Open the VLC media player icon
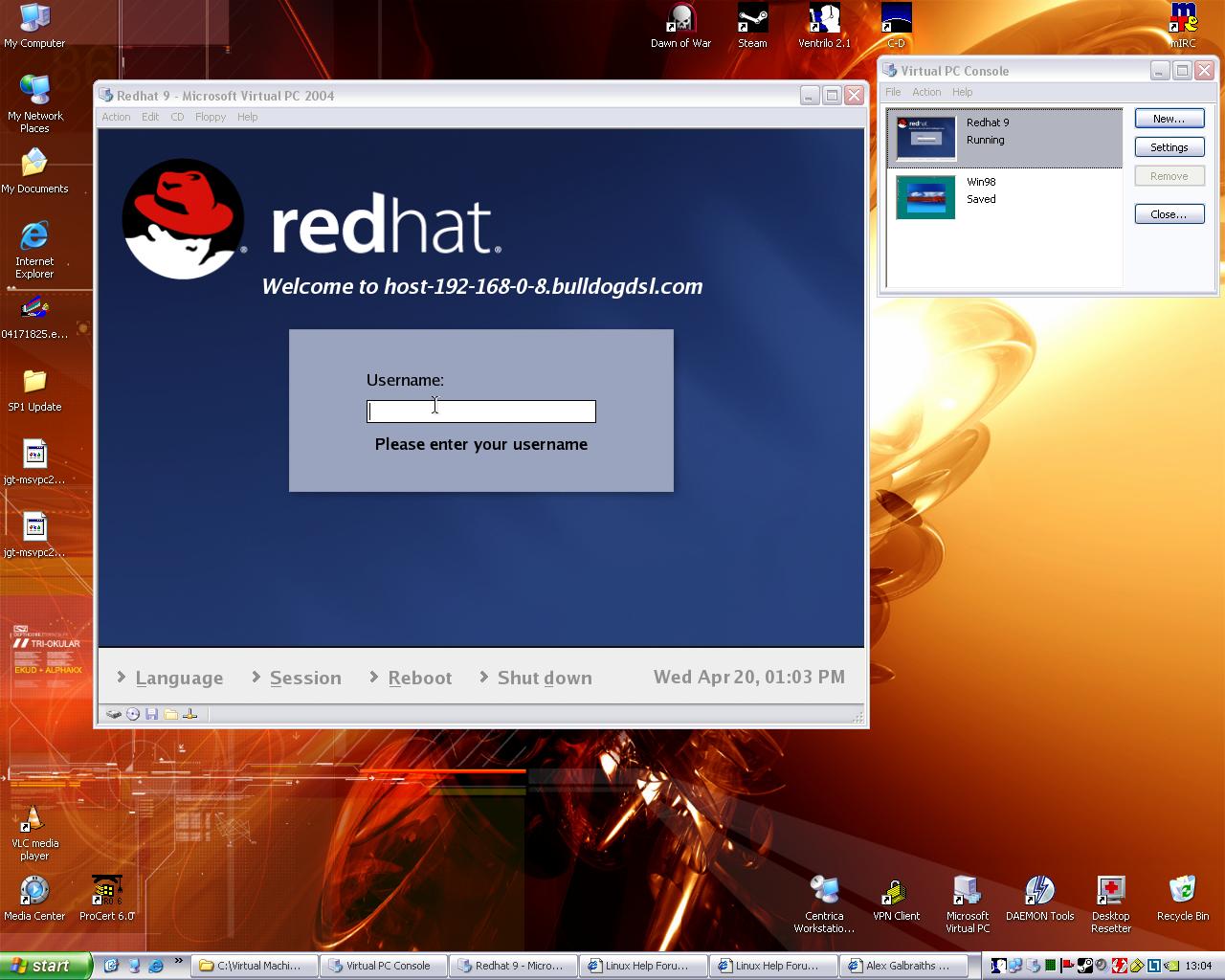The height and width of the screenshot is (980, 1225). (x=34, y=831)
